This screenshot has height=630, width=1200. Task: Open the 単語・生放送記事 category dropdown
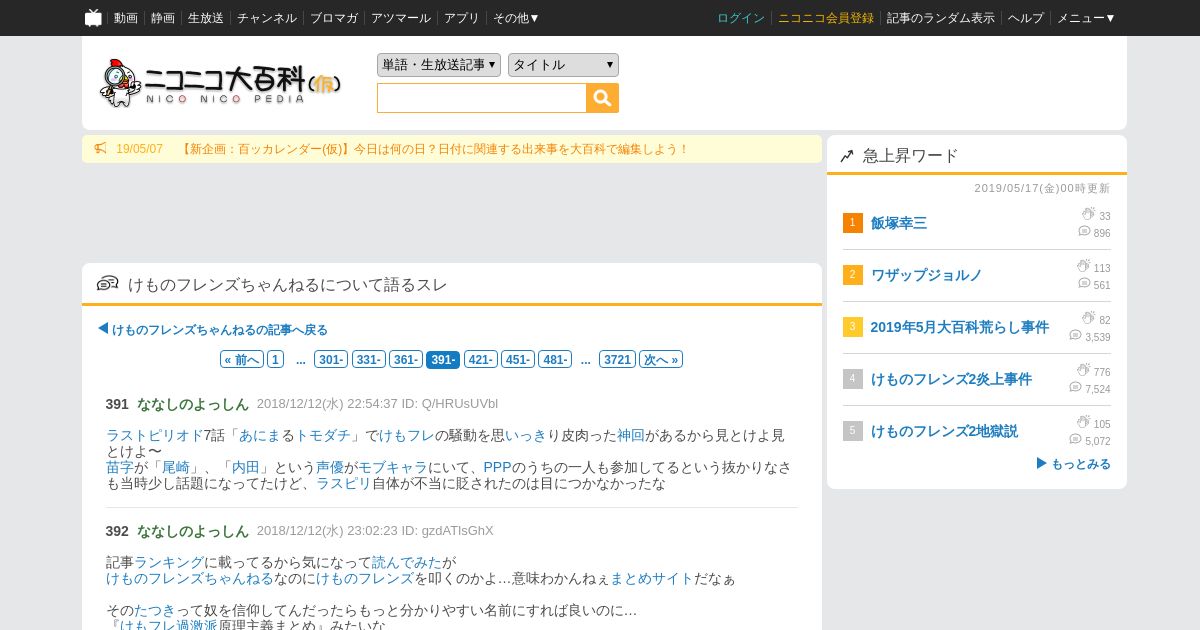coord(438,65)
